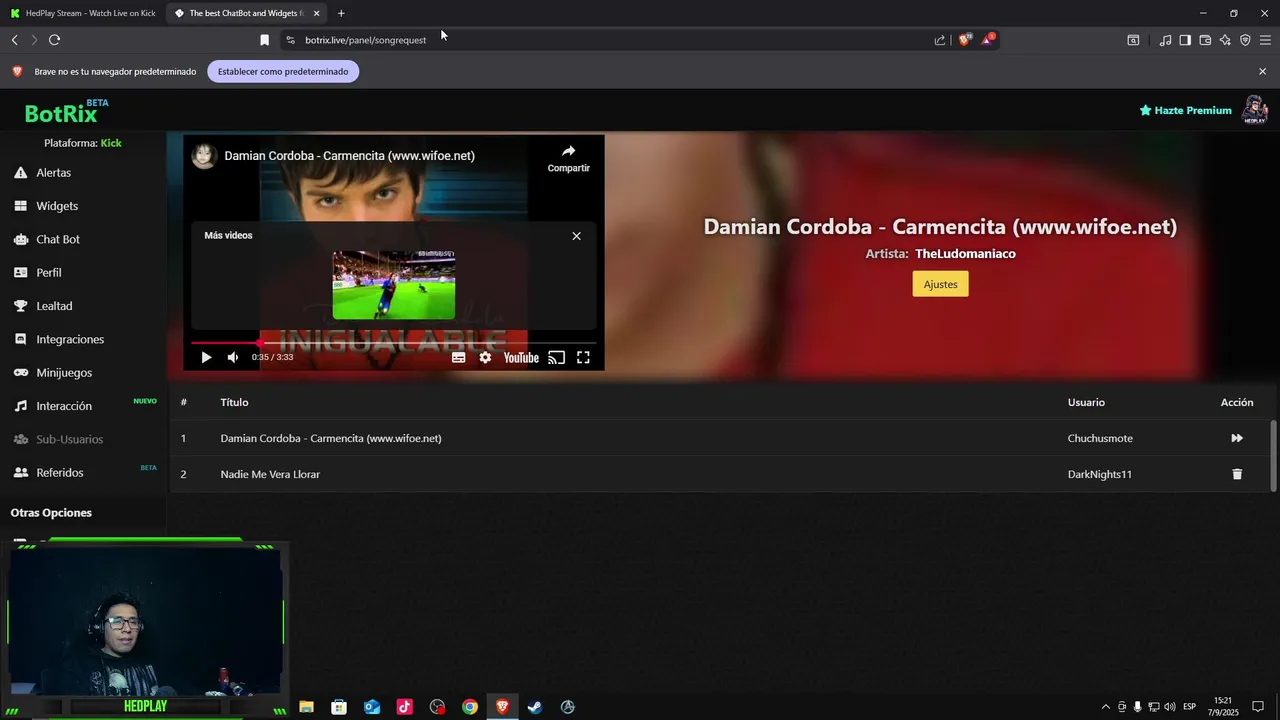Open Google Chrome from taskbar
The width and height of the screenshot is (1280, 720).
click(x=470, y=707)
